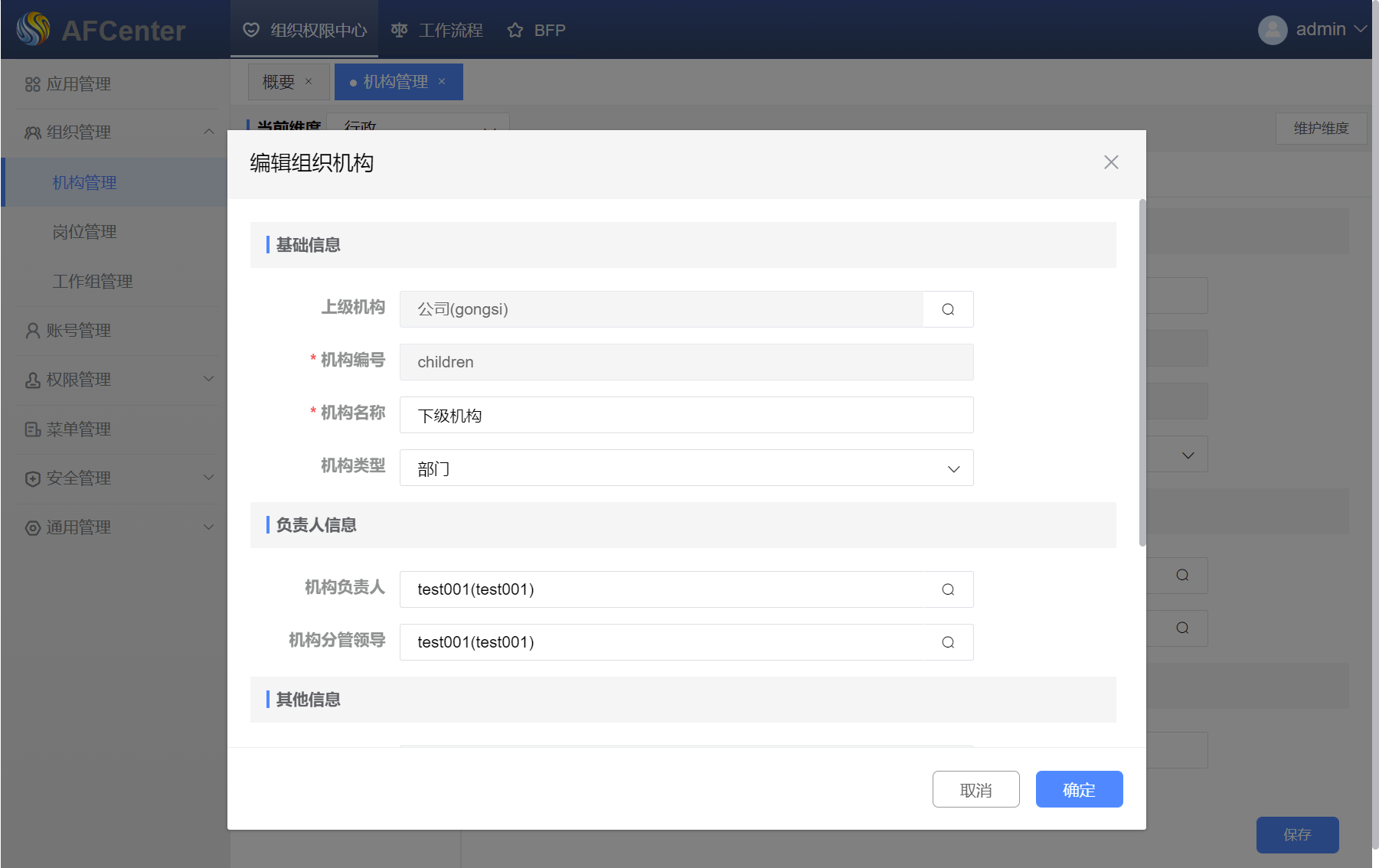Screen dimensions: 1379x868
Task: Click search icon in 机构分管领导 field
Action: tap(948, 642)
